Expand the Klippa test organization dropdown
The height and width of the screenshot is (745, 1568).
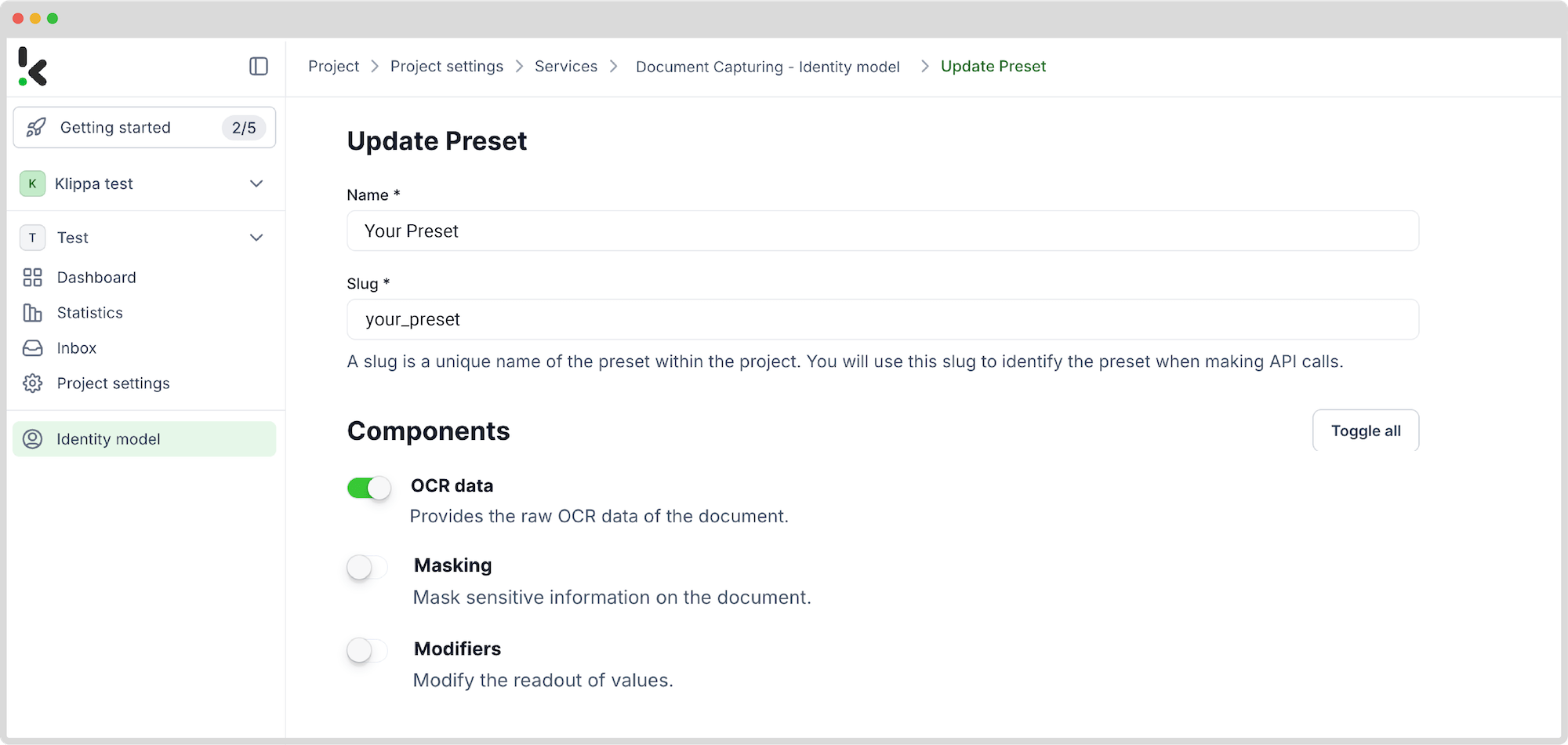[x=256, y=184]
